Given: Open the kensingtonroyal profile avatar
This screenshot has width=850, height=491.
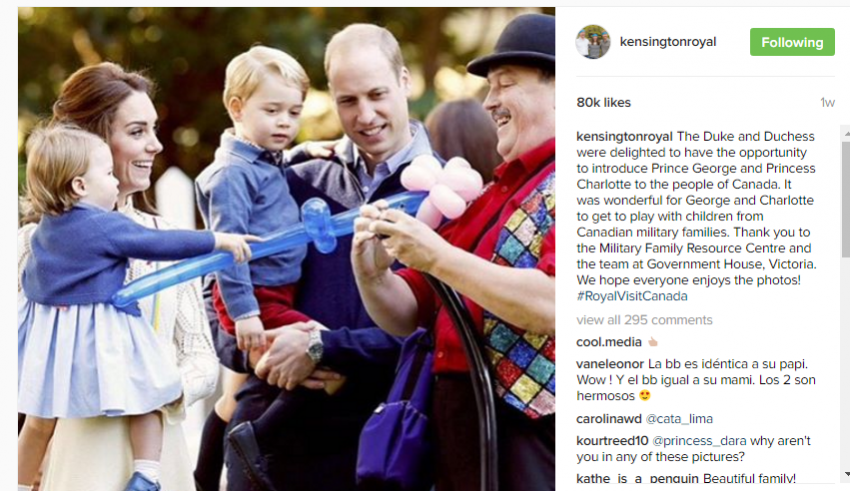Looking at the screenshot, I should pyautogui.click(x=593, y=42).
